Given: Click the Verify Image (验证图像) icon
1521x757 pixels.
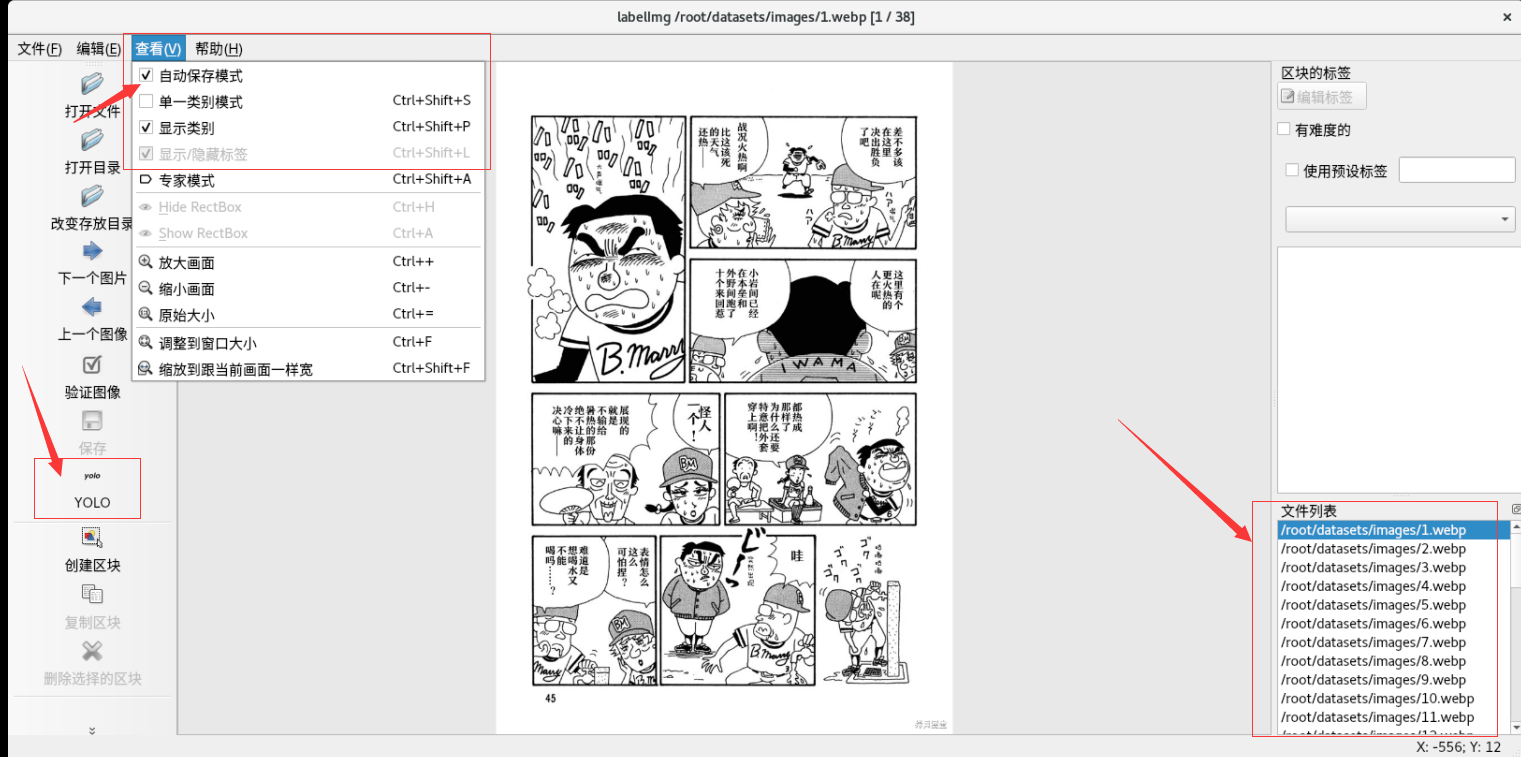Looking at the screenshot, I should (92, 364).
